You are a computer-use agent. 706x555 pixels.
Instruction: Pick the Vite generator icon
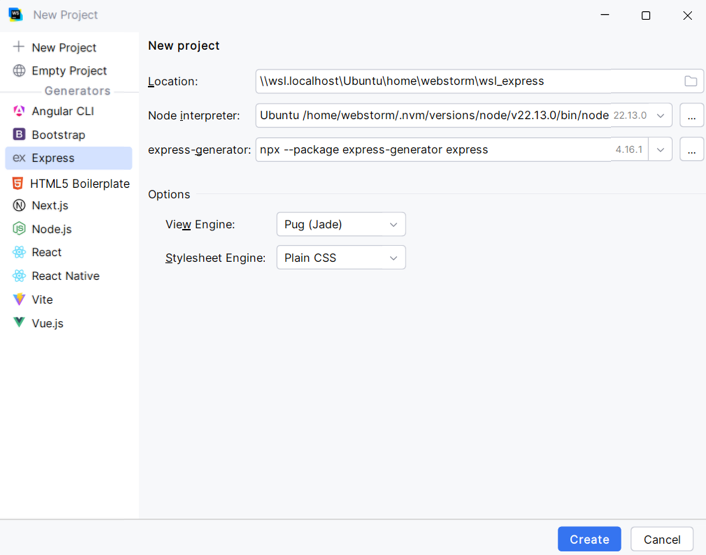pos(19,299)
